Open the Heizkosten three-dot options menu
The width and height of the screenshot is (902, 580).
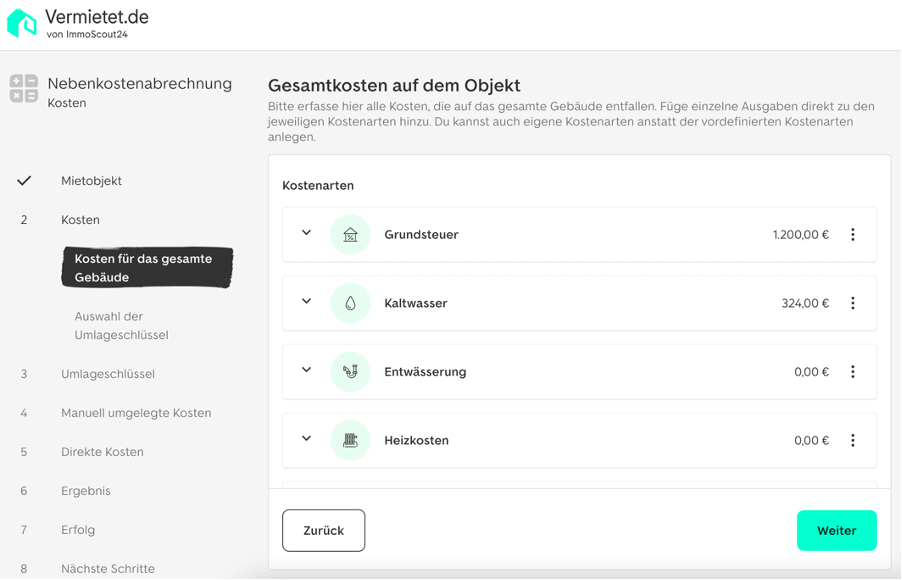tap(853, 440)
